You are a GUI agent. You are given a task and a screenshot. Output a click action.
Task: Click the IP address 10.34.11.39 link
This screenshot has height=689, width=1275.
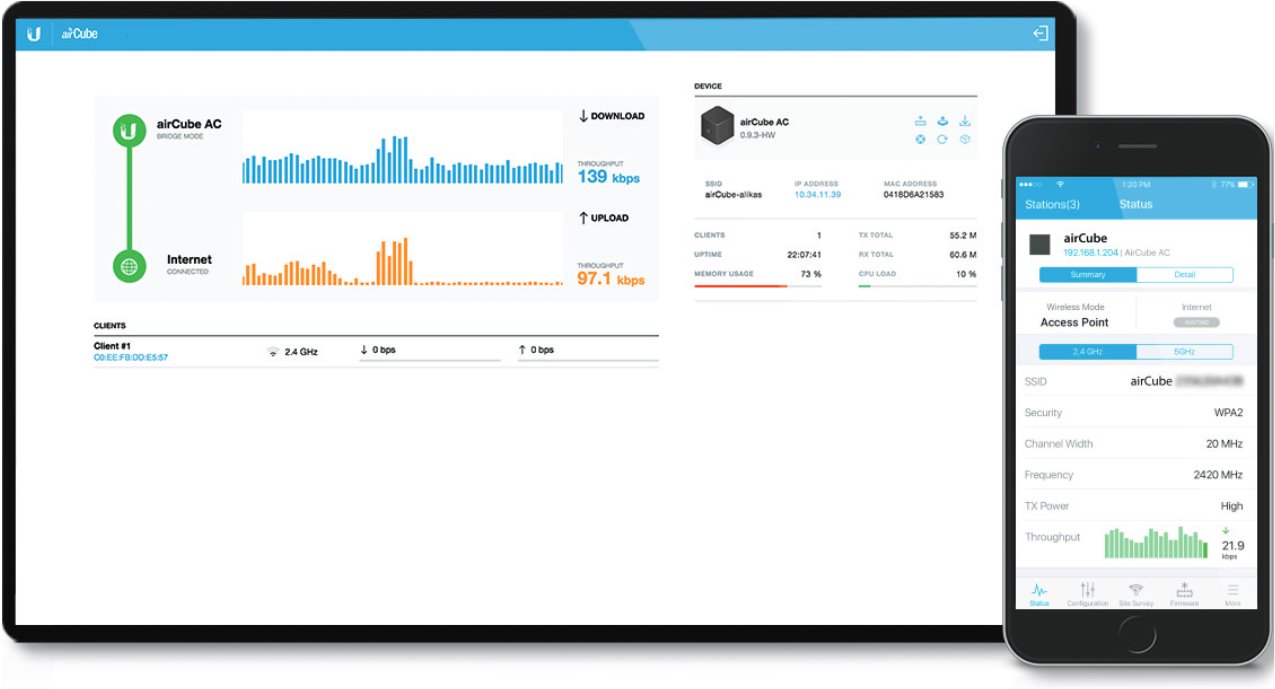(817, 195)
